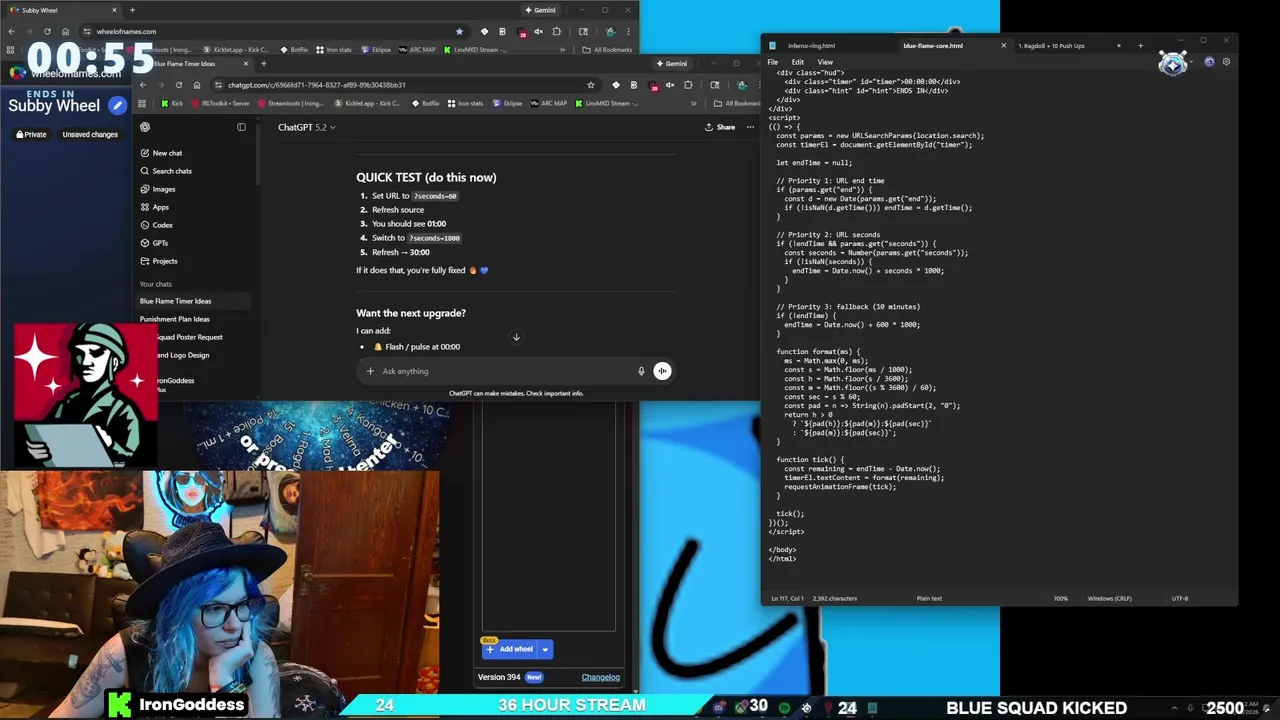This screenshot has width=1280, height=720.
Task: Click the plus attach icon in prompt box
Action: click(371, 371)
